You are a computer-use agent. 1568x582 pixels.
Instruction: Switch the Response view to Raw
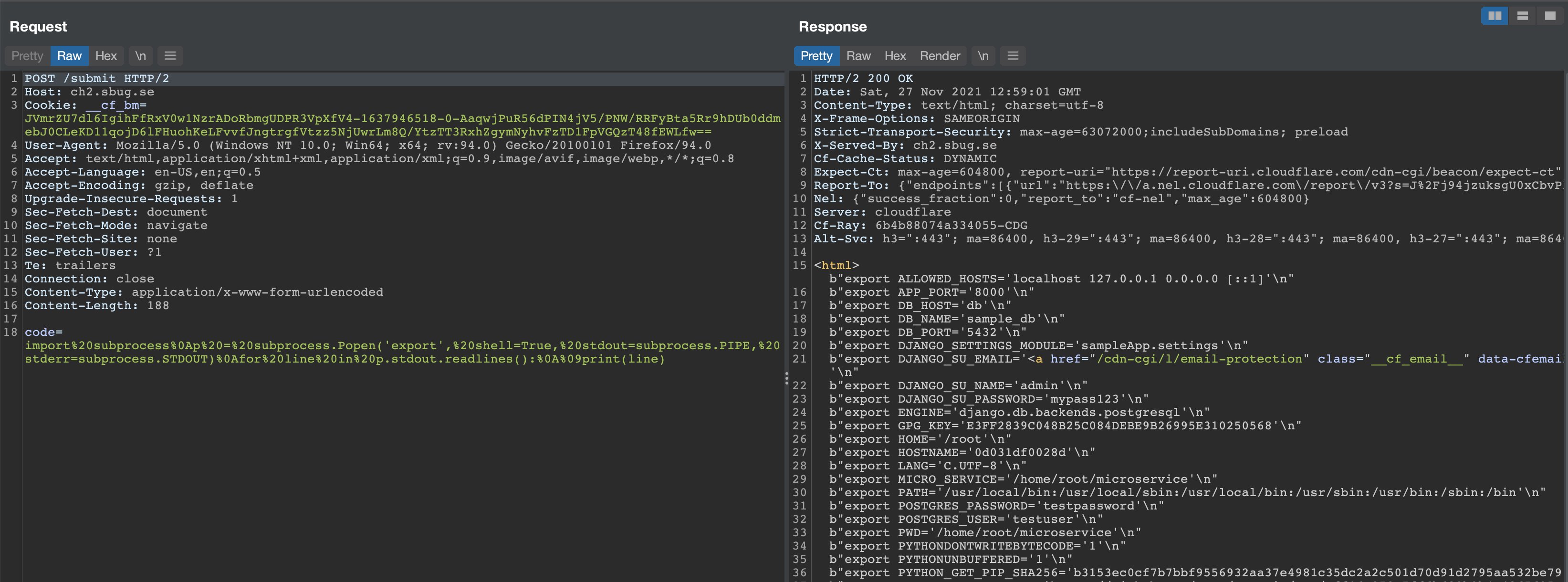pos(858,55)
